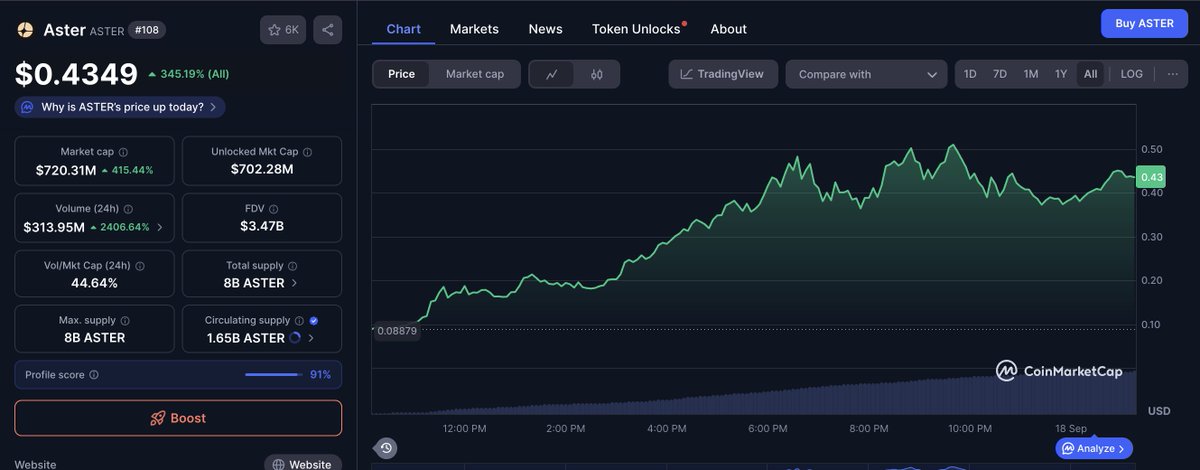Click the 0.43 current price marker
1200x470 pixels.
(x=1152, y=177)
